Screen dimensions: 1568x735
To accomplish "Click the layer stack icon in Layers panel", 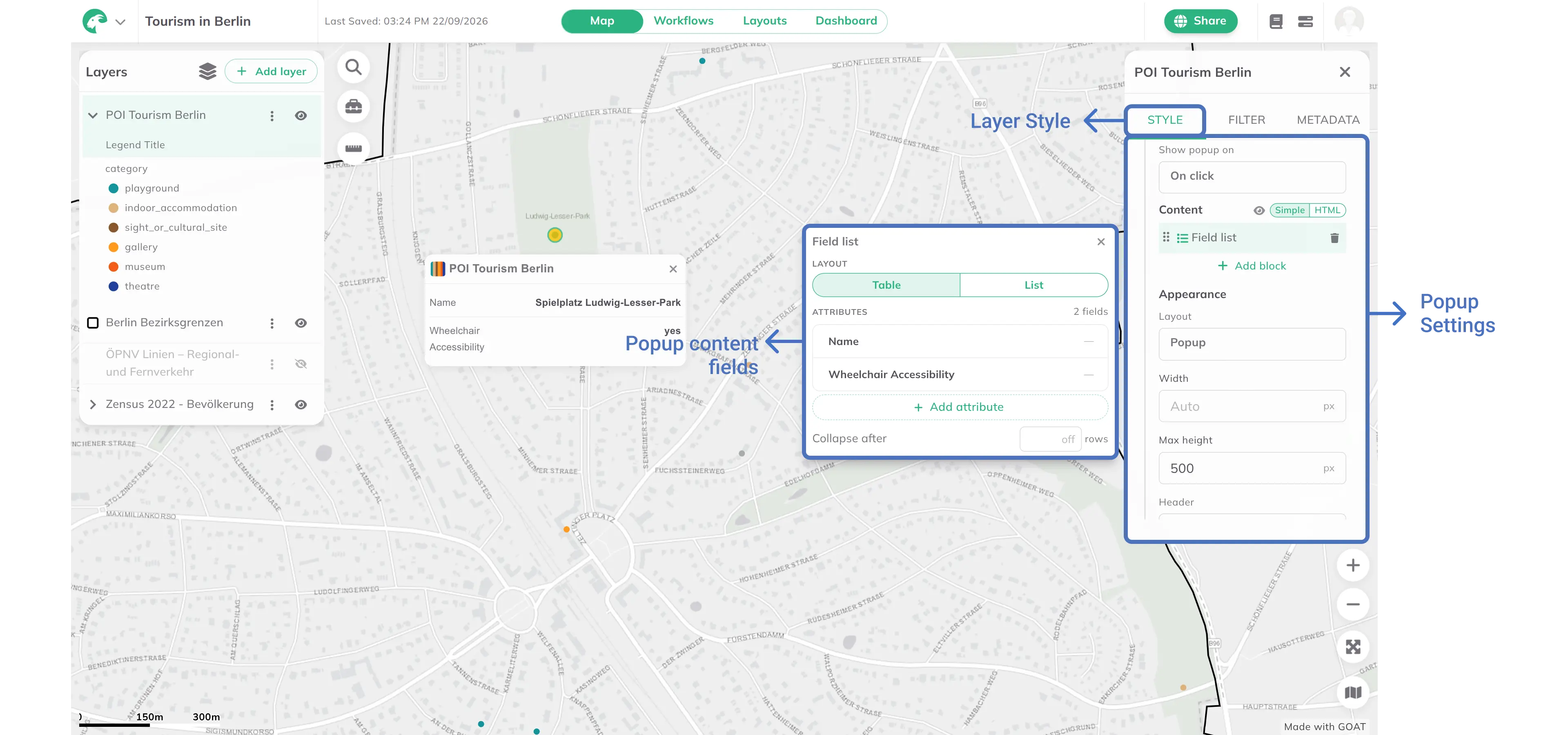I will click(x=207, y=72).
